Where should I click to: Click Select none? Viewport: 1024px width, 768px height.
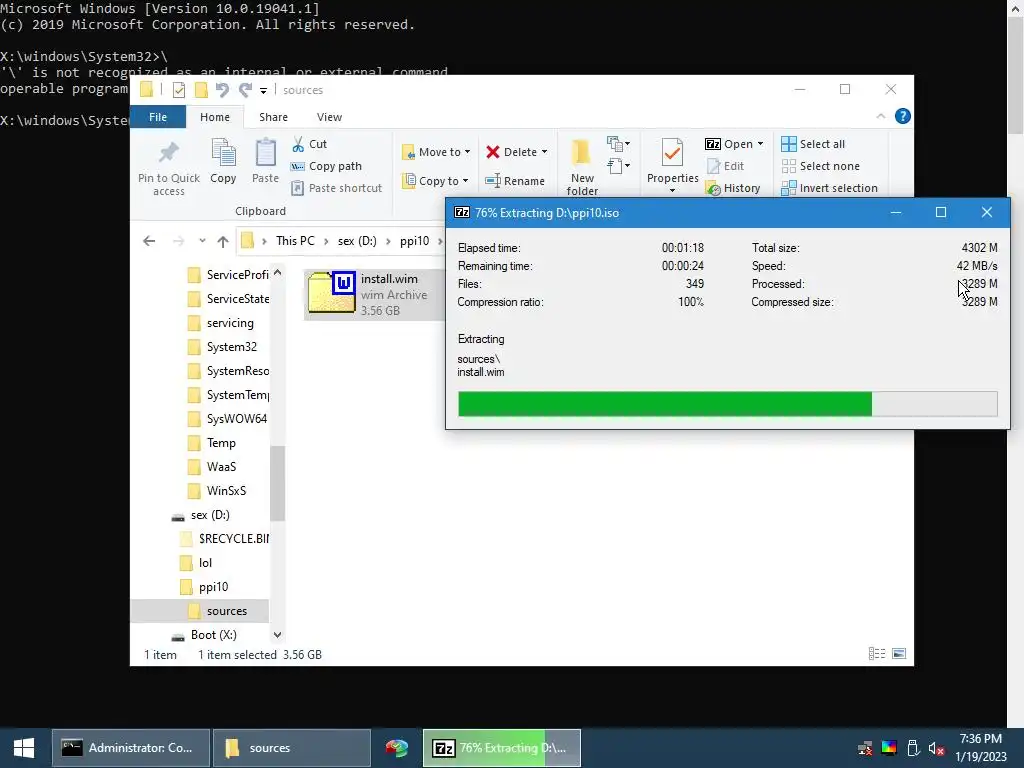[x=820, y=166]
